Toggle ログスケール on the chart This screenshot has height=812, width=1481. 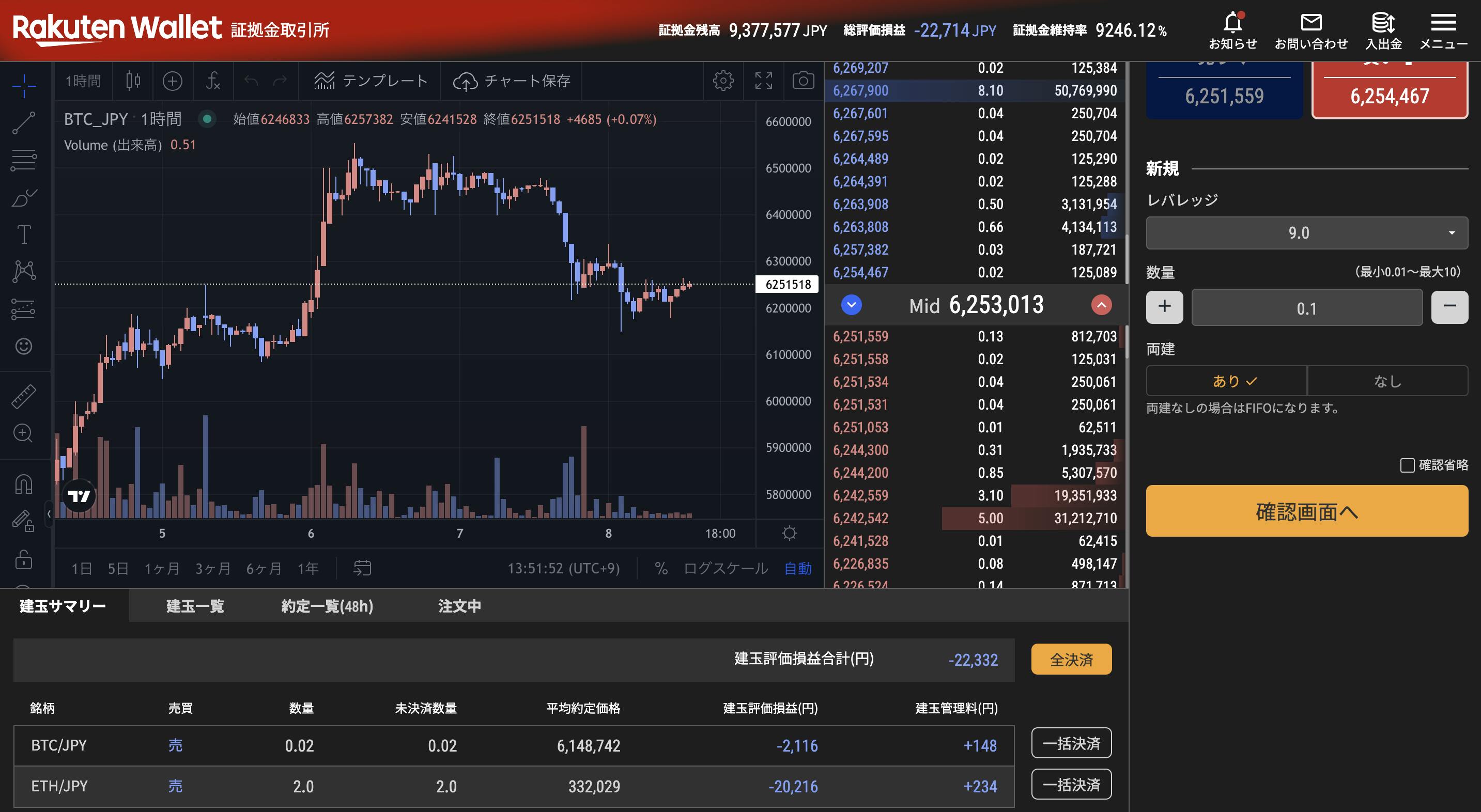click(726, 568)
